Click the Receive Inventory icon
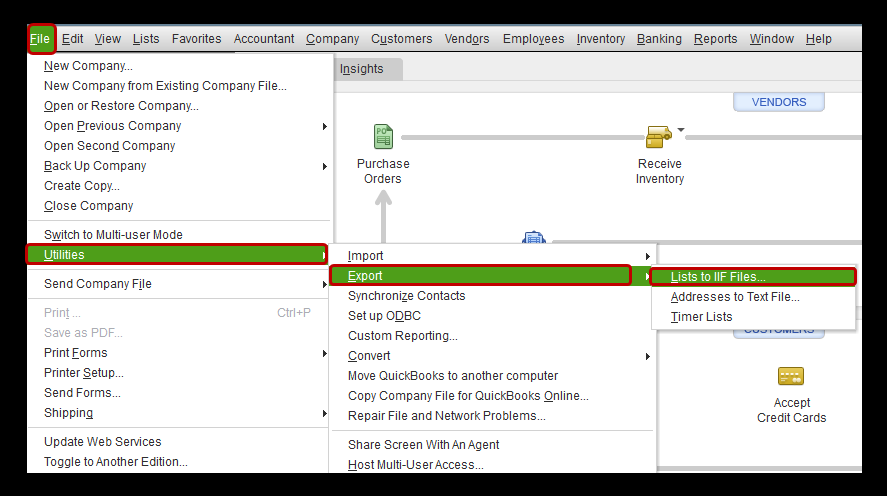This screenshot has height=496, width=887. (x=658, y=136)
